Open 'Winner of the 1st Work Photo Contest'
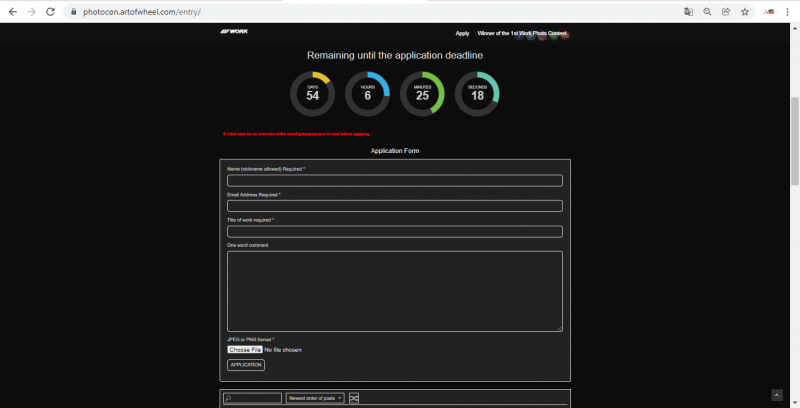800x408 pixels. 522,33
